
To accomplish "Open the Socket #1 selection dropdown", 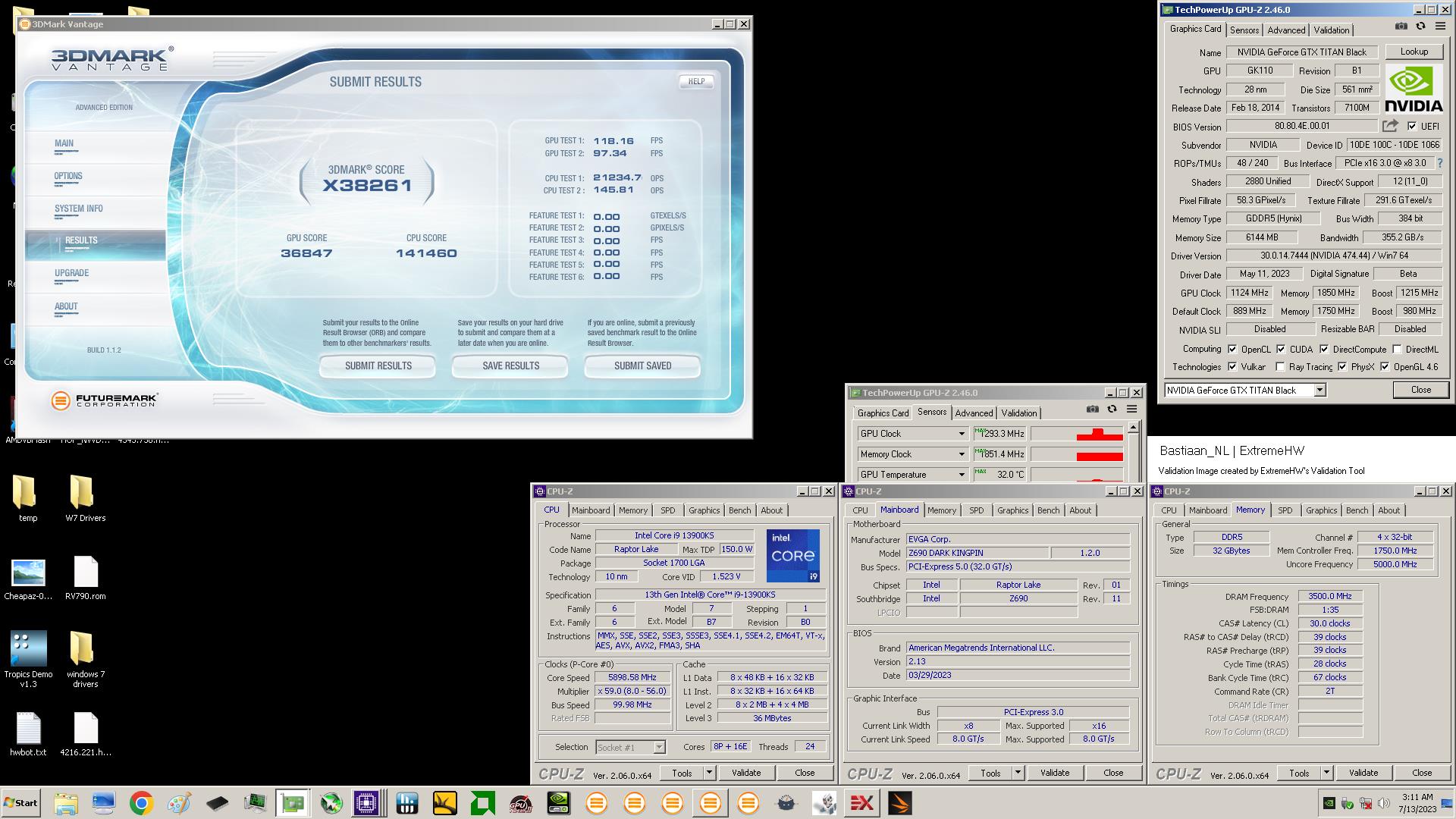I will [x=659, y=747].
